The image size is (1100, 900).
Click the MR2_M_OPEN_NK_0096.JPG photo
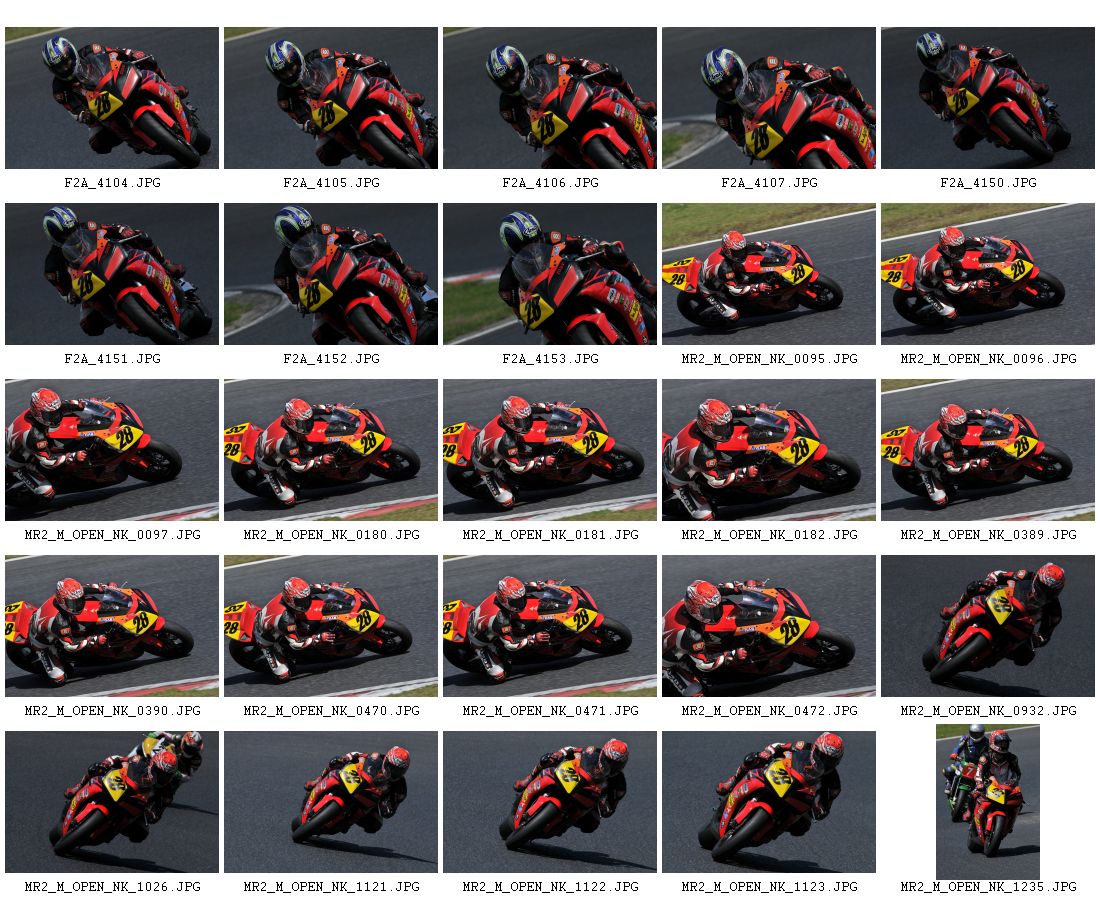[x=988, y=274]
